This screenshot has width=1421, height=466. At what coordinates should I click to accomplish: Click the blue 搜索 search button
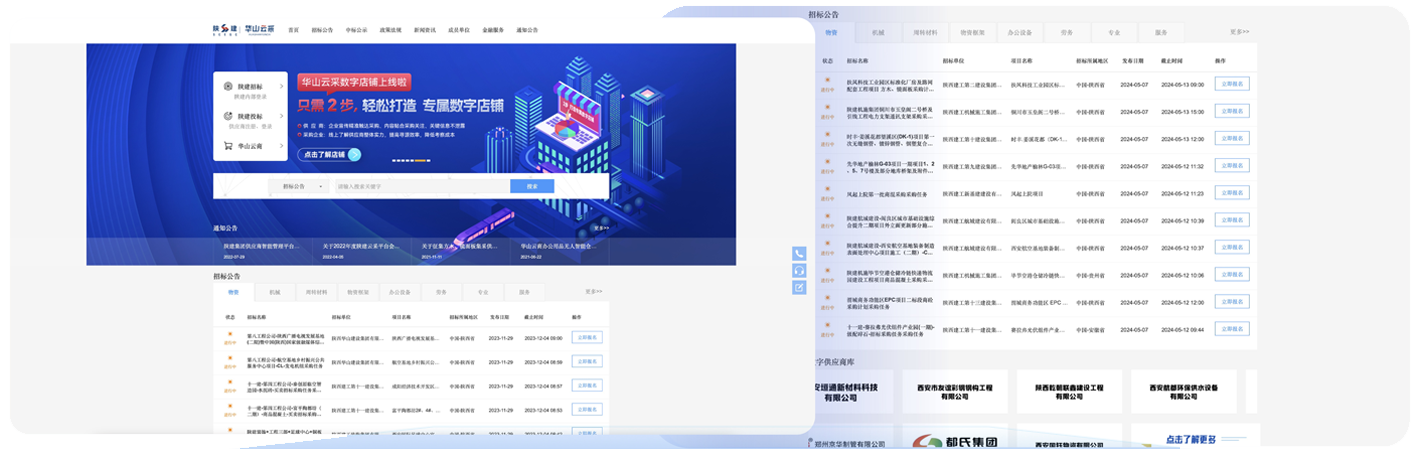pyautogui.click(x=532, y=186)
